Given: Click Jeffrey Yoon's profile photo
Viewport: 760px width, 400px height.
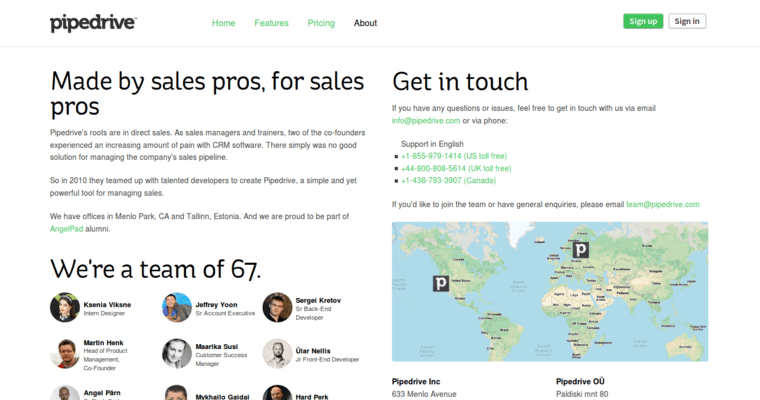Looking at the screenshot, I should (177, 308).
